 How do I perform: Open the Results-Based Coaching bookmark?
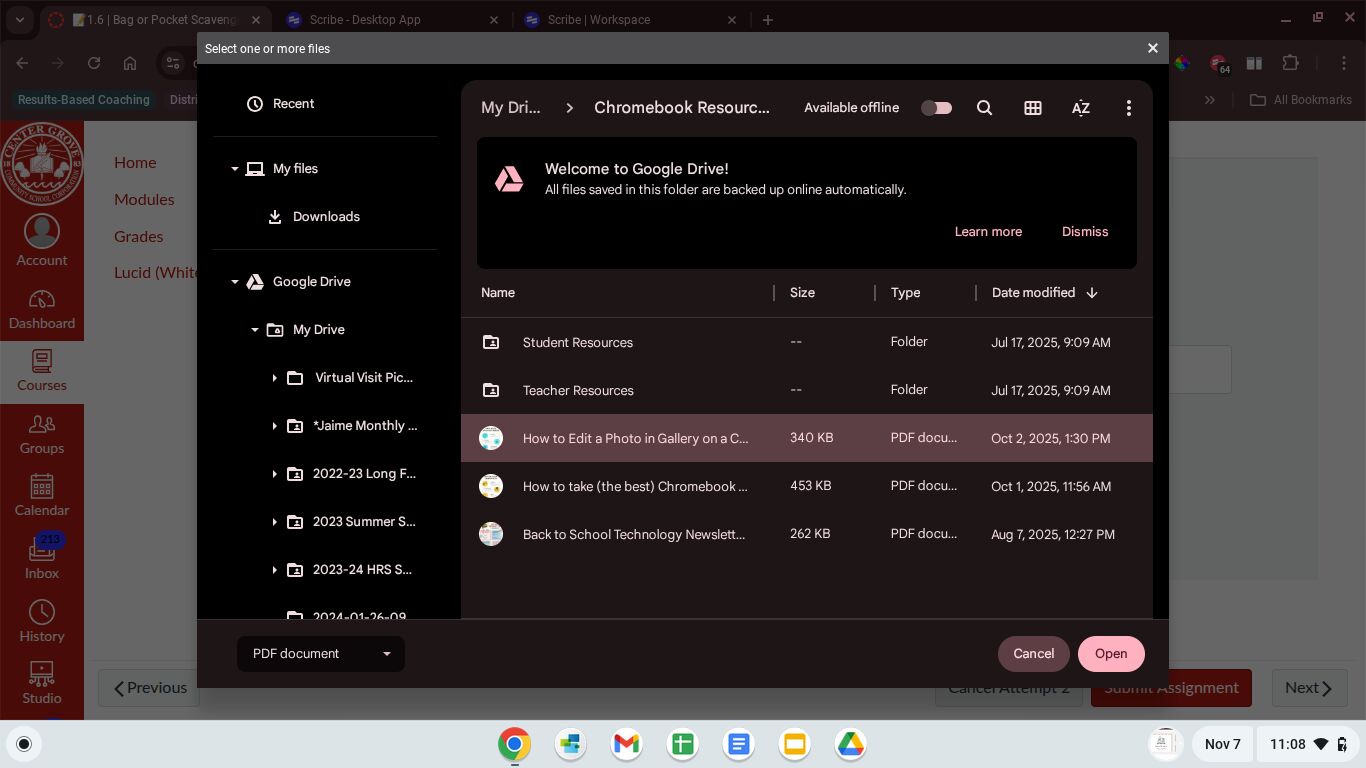84,100
